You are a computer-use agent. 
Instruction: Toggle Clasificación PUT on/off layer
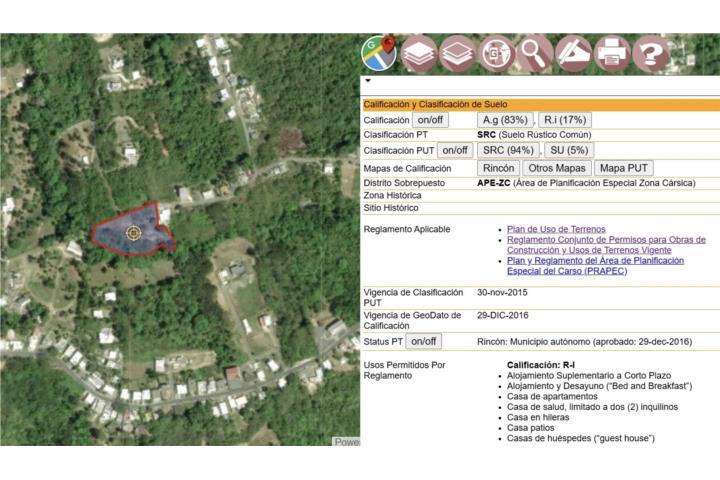(455, 150)
